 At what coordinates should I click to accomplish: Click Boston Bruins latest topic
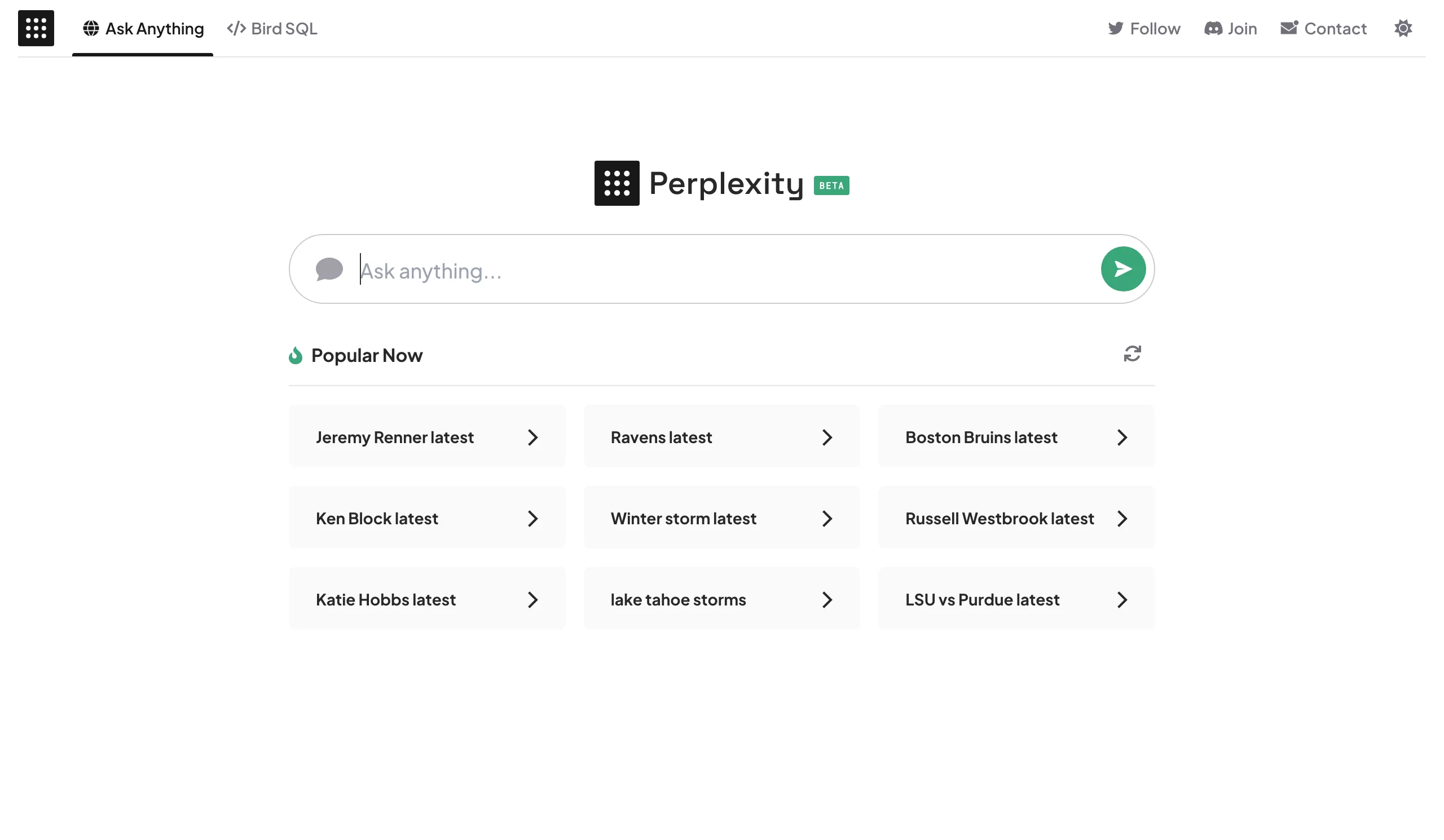point(1016,436)
